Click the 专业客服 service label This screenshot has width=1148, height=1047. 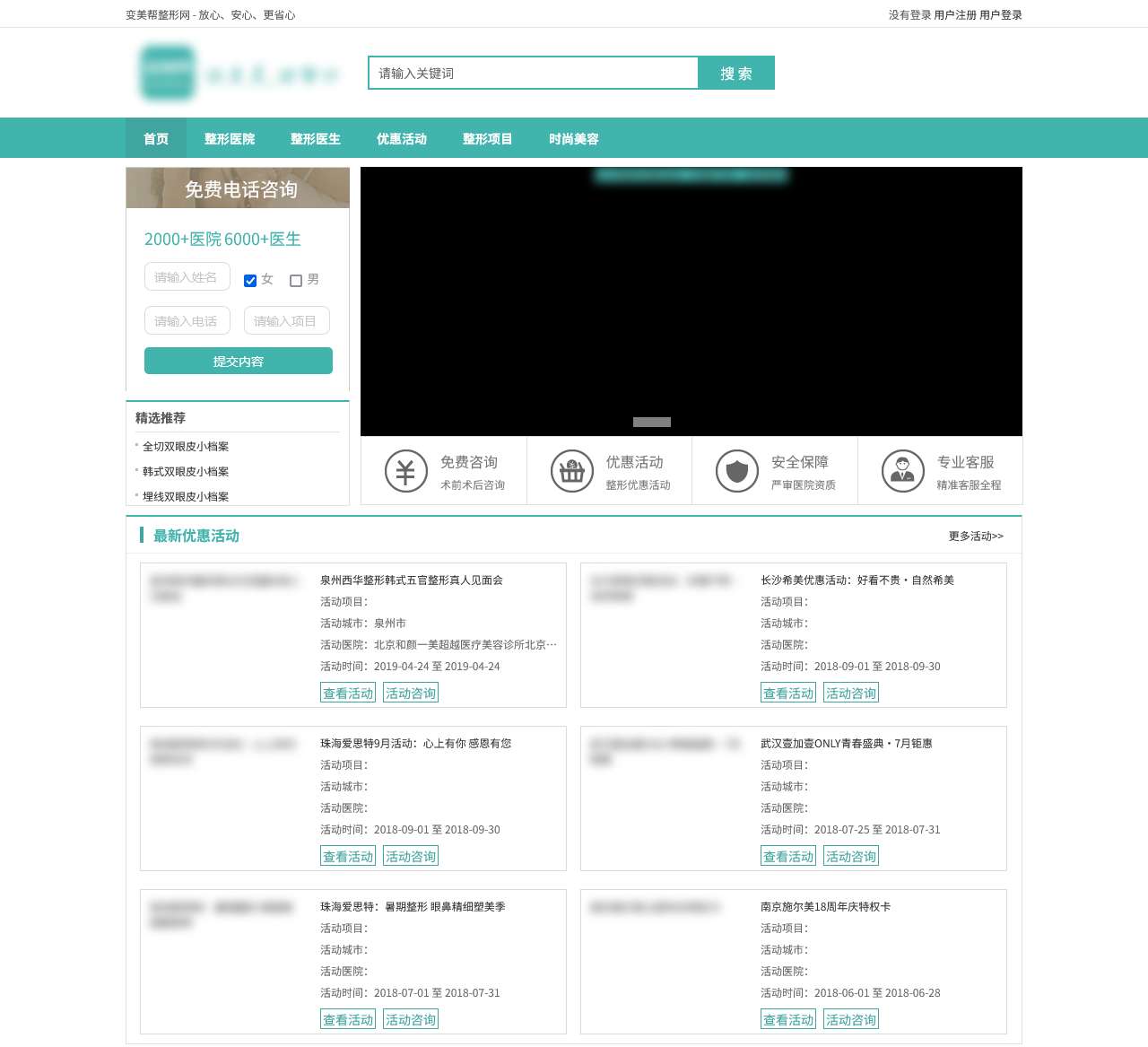click(x=966, y=462)
